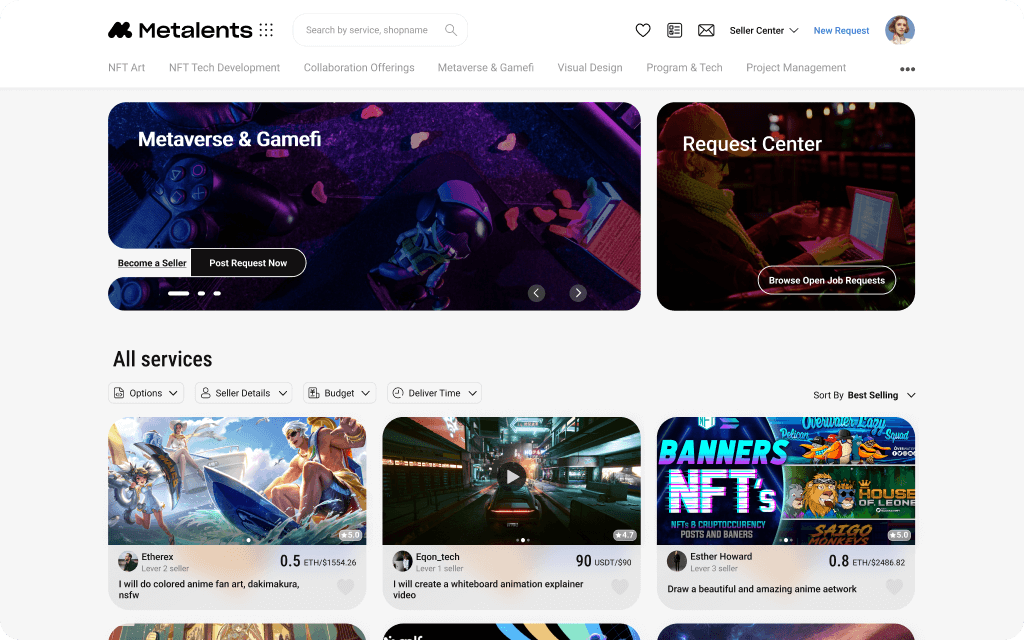Click the search magnifier icon
This screenshot has width=1024, height=640.
[x=451, y=30]
